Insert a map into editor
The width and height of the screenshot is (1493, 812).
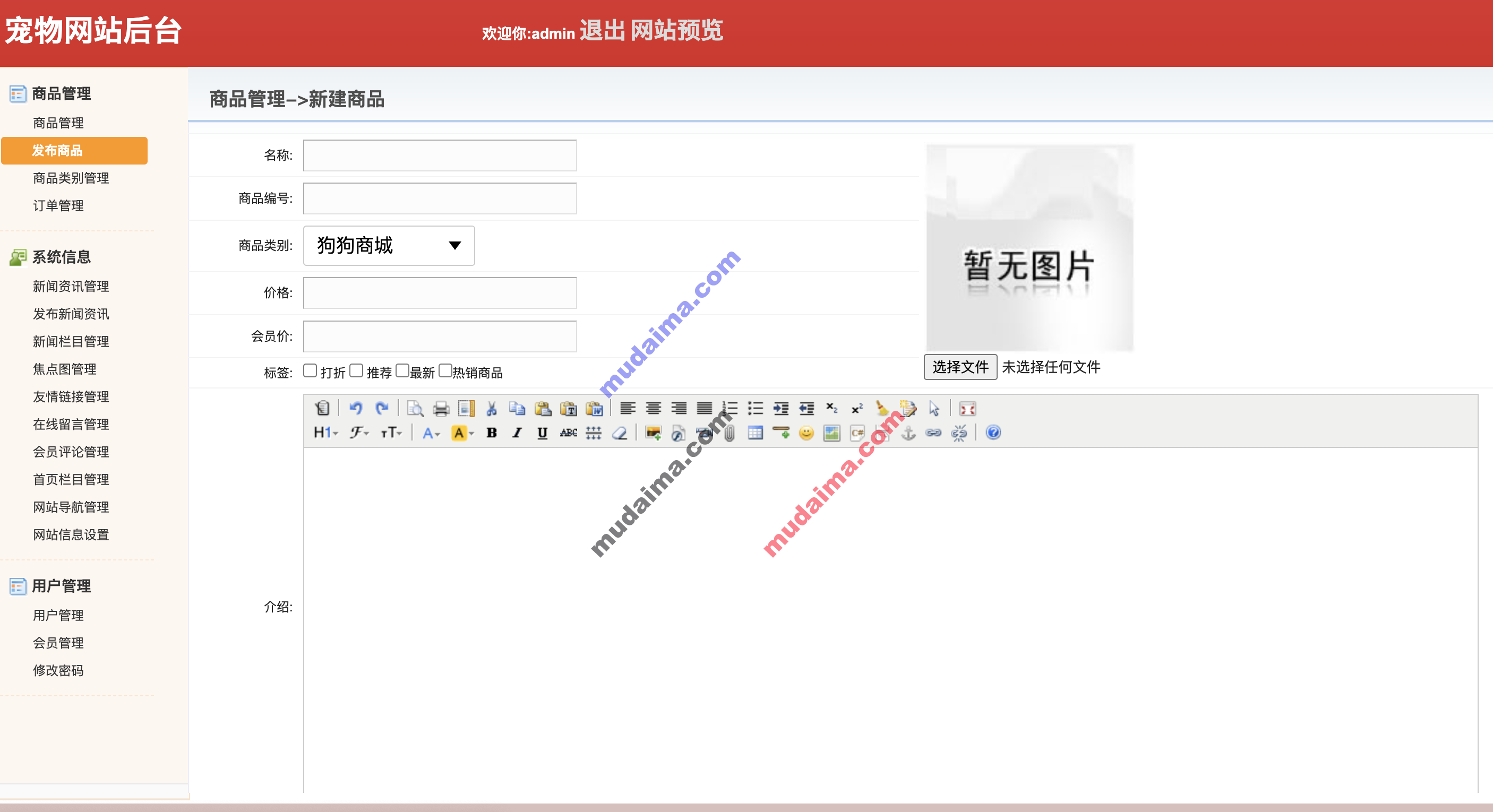point(831,433)
